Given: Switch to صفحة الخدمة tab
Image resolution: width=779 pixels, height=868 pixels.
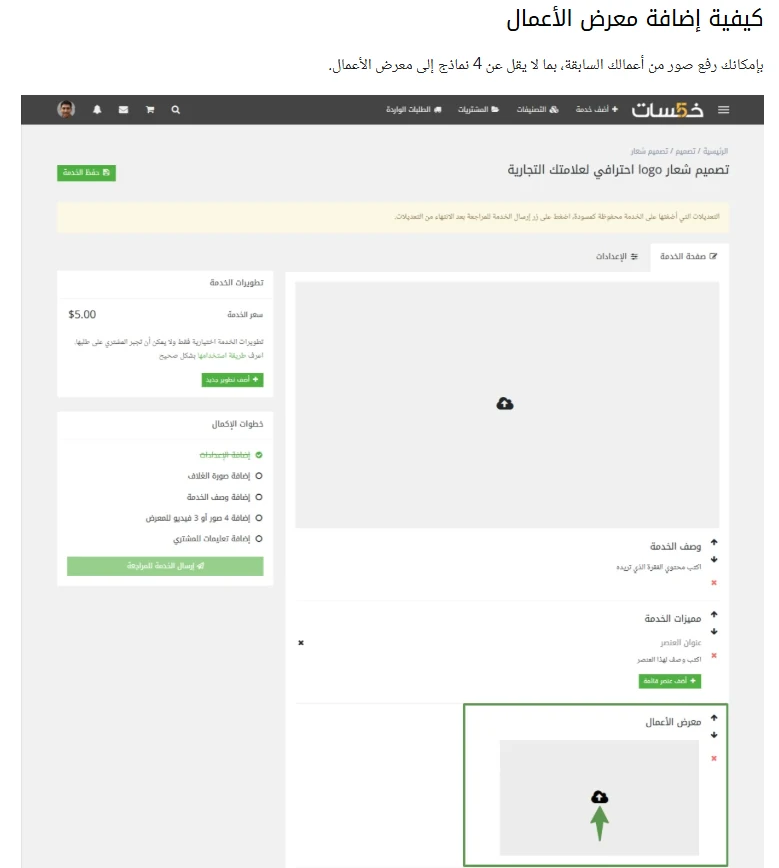Looking at the screenshot, I should [x=689, y=256].
